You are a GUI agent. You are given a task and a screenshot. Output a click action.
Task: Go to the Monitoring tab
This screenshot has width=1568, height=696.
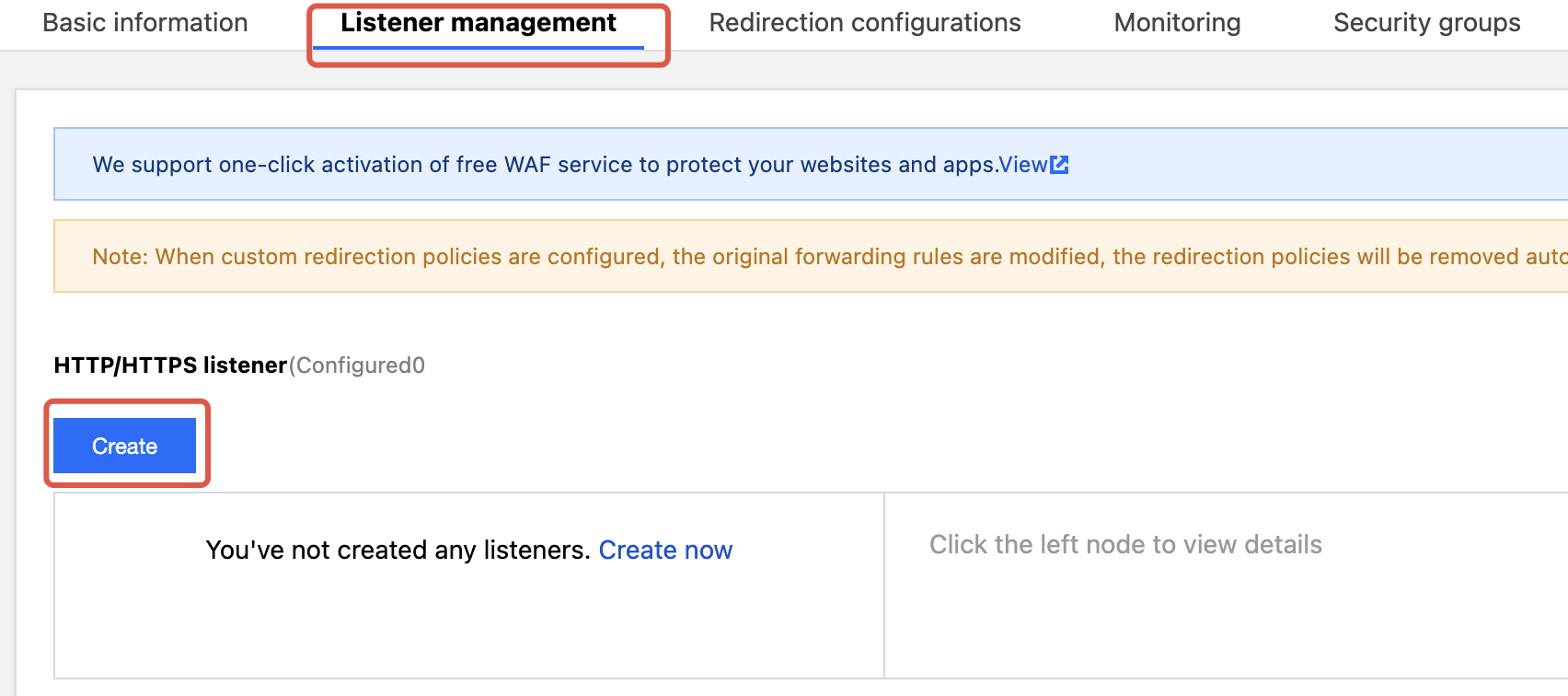click(x=1177, y=23)
